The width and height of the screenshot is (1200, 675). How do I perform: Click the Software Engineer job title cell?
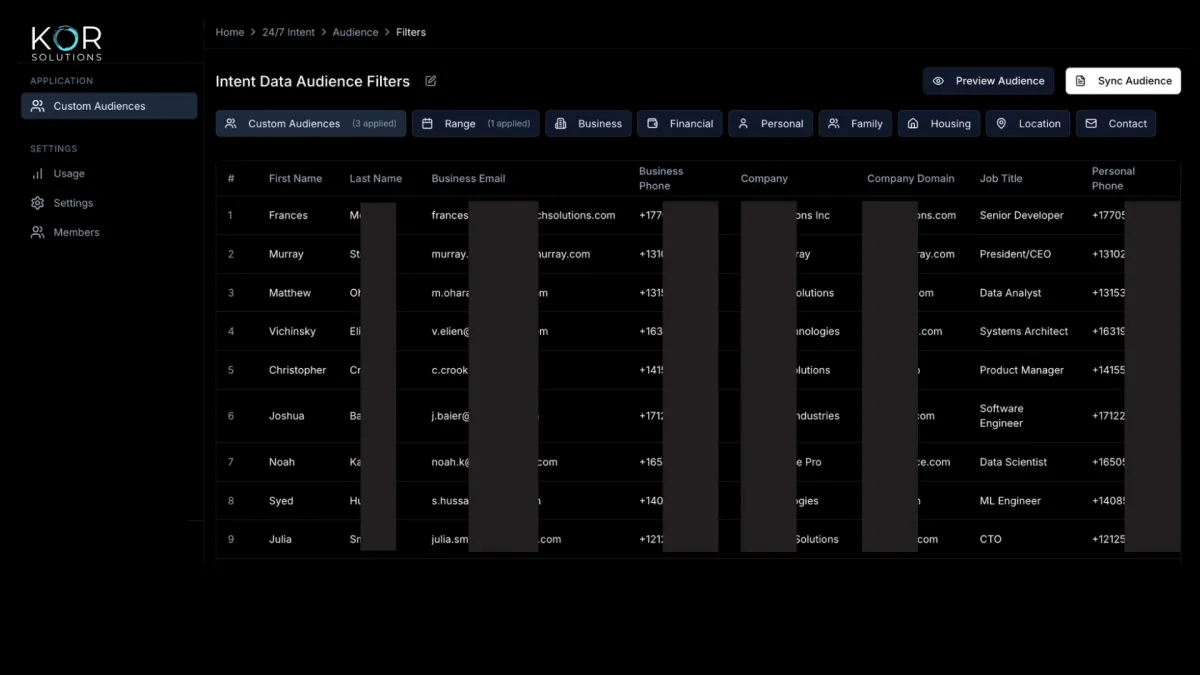[x=1002, y=416]
